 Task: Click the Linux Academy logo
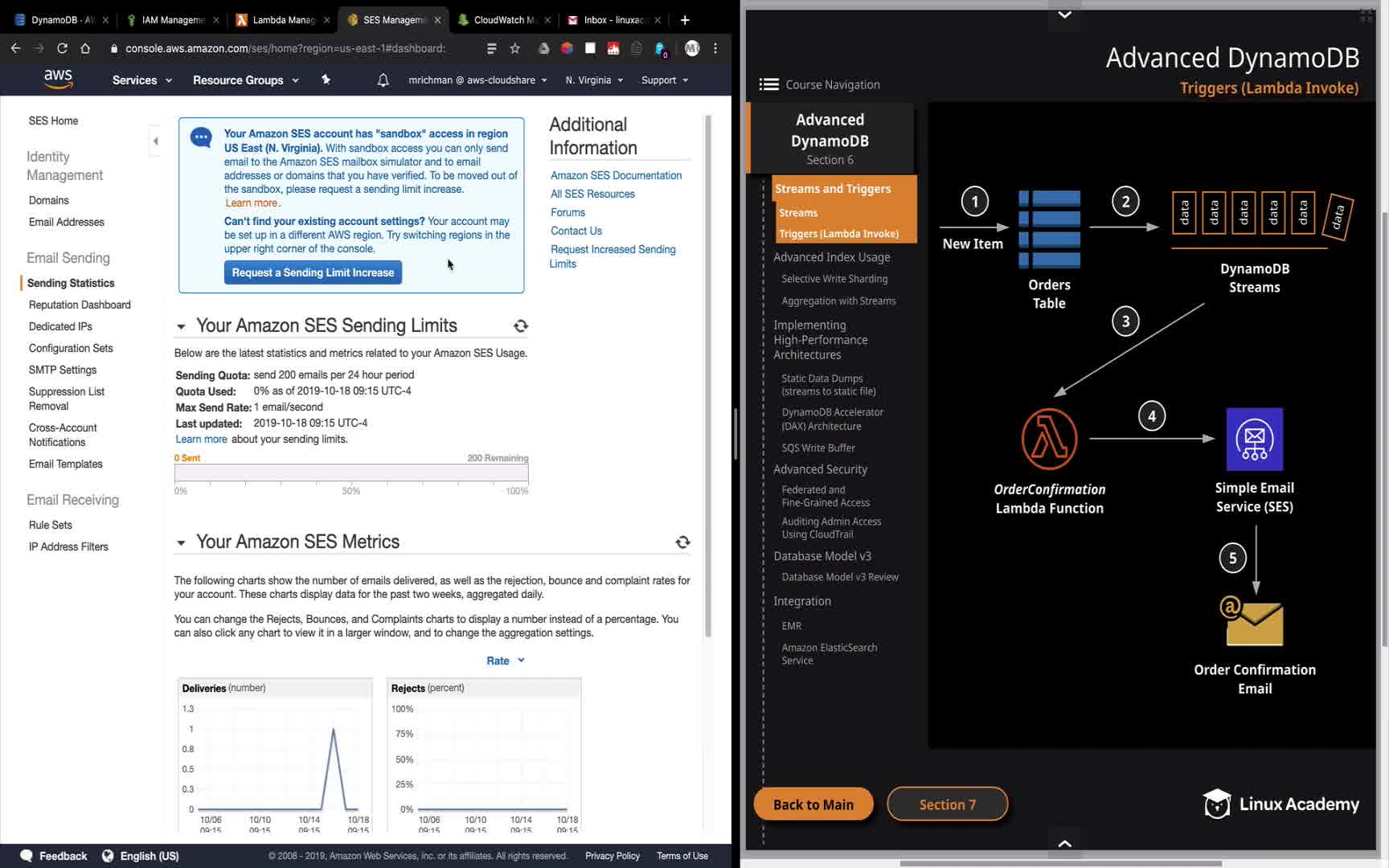(x=1280, y=804)
